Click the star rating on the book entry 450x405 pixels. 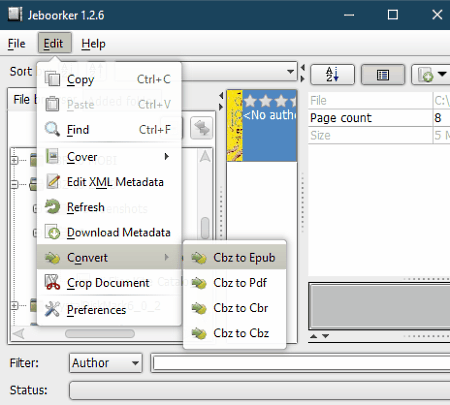[270, 100]
